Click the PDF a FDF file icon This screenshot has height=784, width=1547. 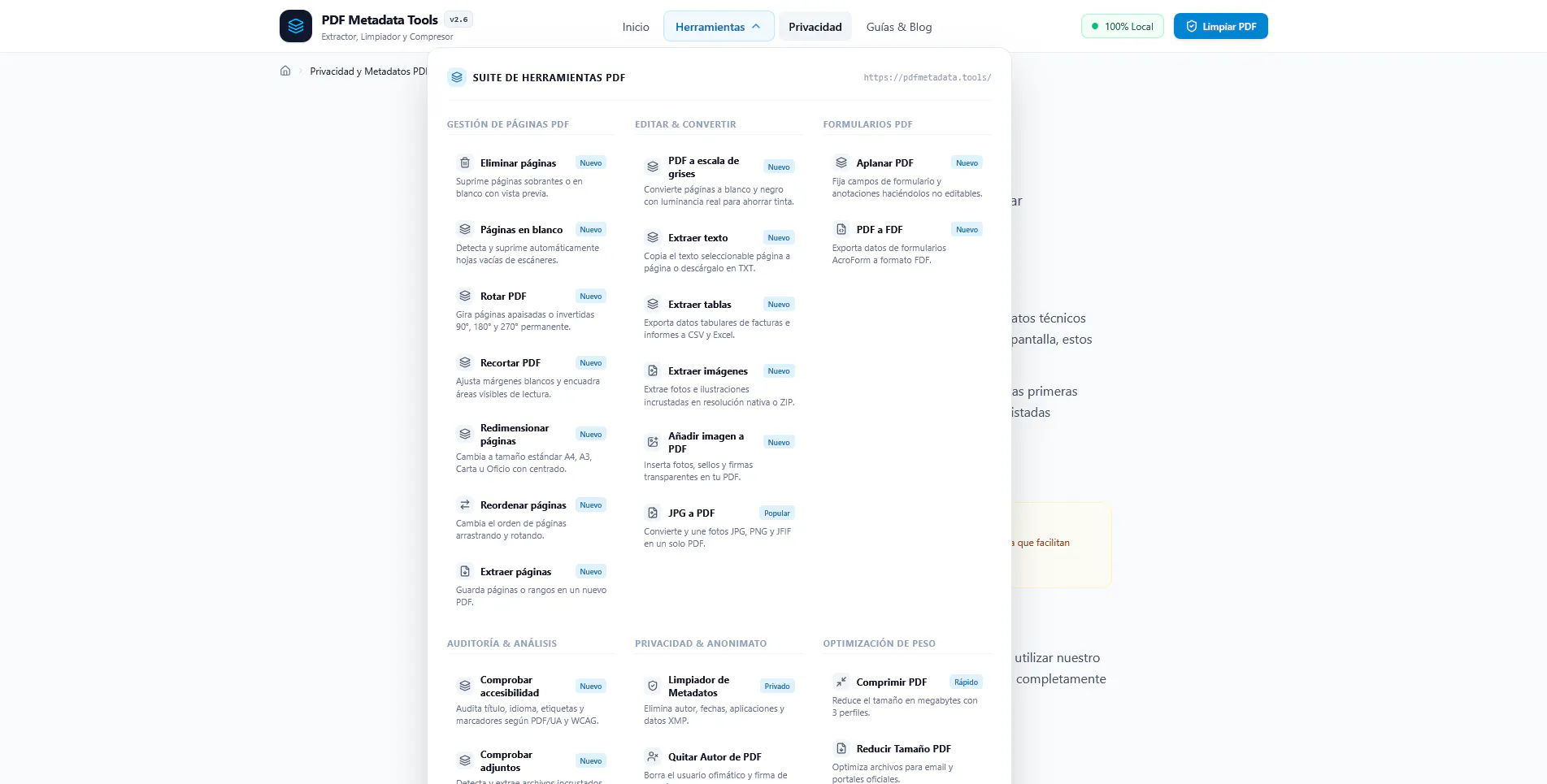coord(841,229)
